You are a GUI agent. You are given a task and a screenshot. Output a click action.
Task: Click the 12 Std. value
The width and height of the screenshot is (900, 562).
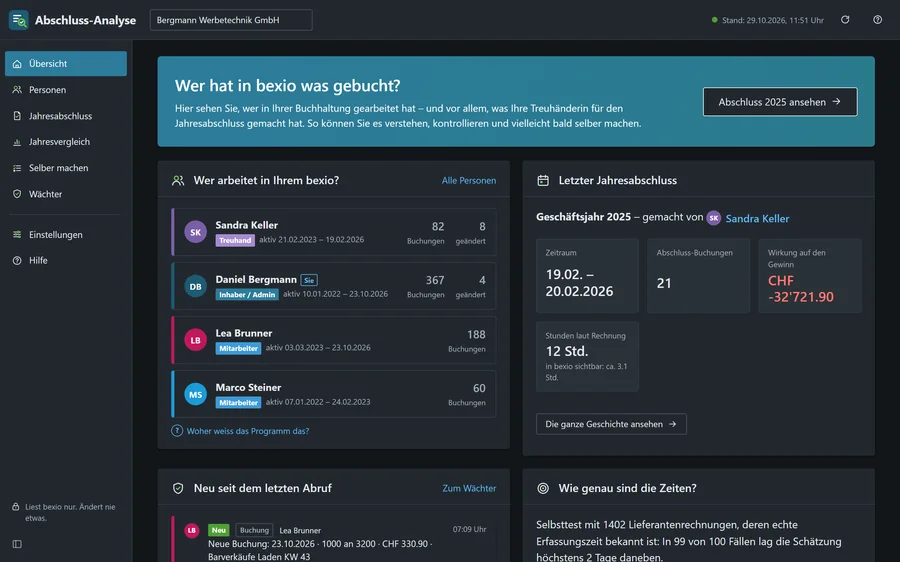[567, 351]
